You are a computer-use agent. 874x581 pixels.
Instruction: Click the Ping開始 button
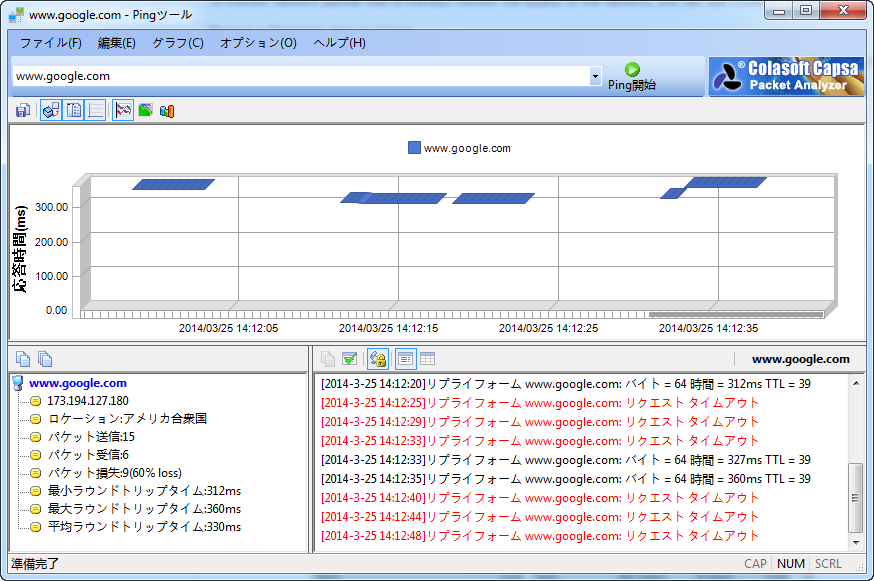click(x=632, y=77)
